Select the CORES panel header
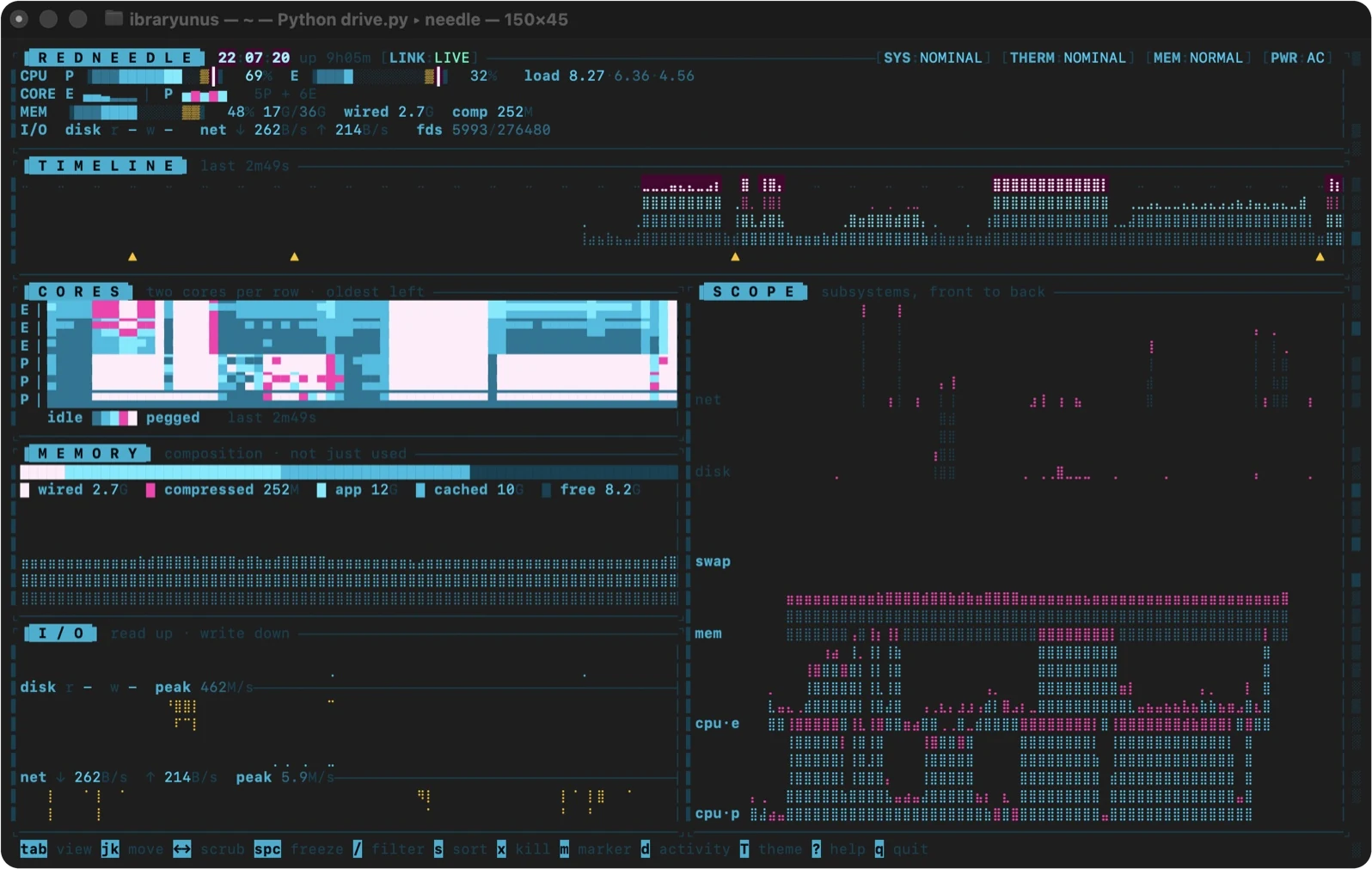 78,291
